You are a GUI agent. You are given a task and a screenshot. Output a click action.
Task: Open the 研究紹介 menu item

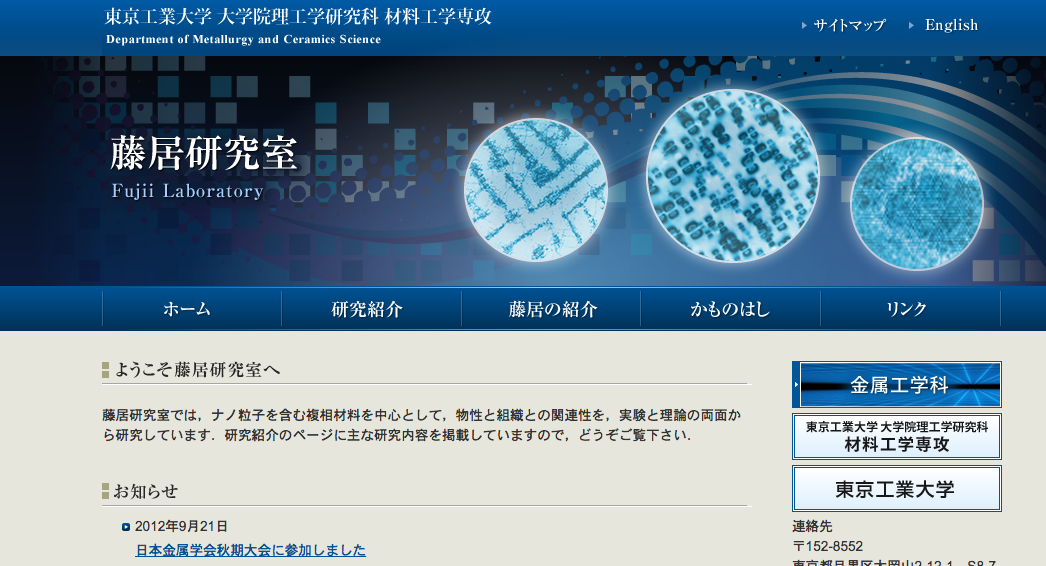click(x=372, y=309)
